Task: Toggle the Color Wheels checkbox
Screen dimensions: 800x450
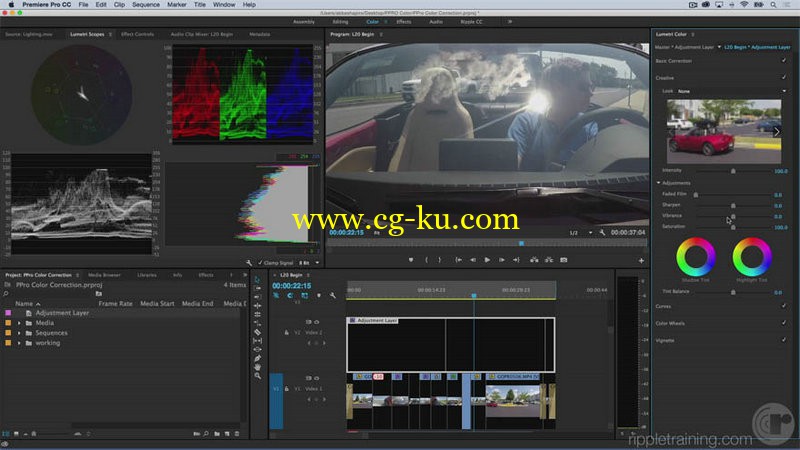Action: [784, 322]
